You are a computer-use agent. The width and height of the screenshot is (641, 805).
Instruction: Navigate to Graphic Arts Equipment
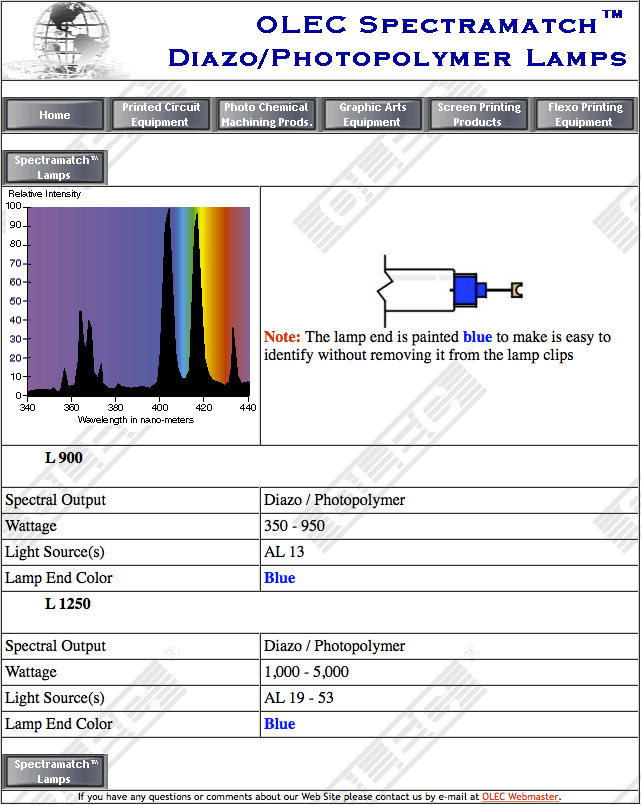pos(373,115)
